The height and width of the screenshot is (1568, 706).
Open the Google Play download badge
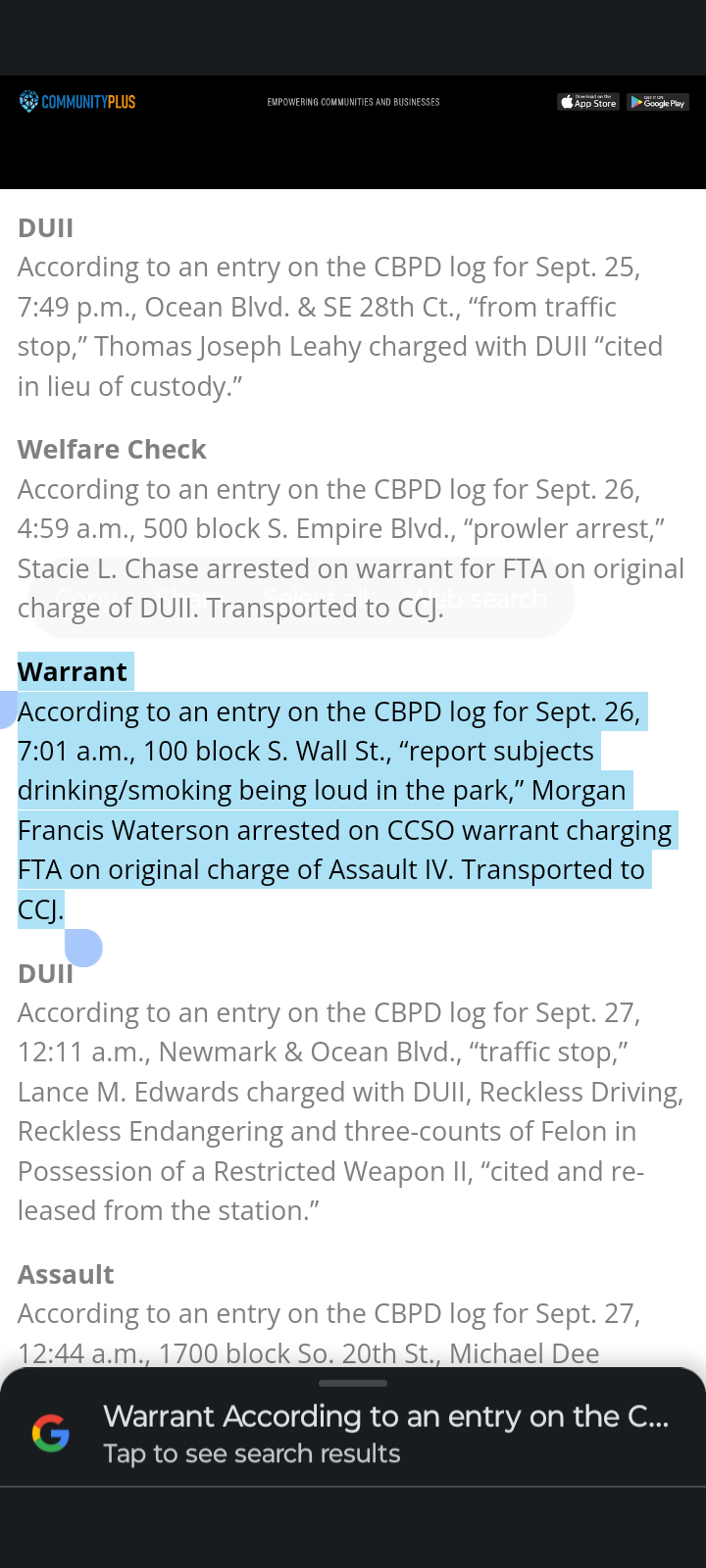coord(658,102)
